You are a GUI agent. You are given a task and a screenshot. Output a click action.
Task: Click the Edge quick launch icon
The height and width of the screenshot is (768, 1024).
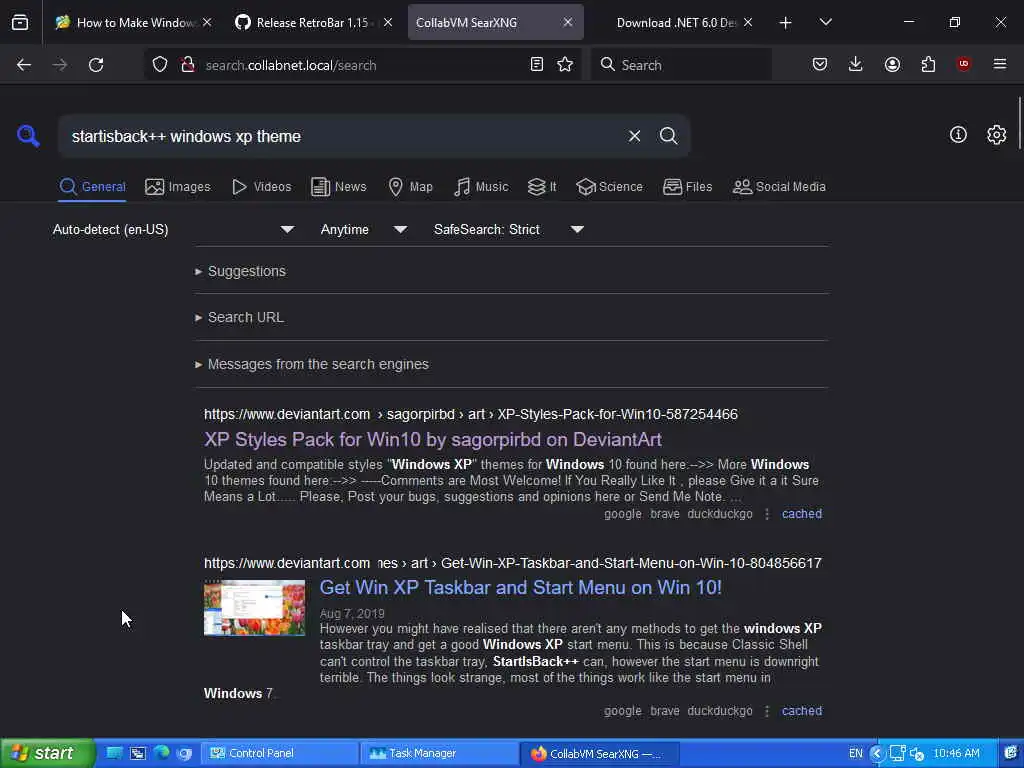(161, 753)
